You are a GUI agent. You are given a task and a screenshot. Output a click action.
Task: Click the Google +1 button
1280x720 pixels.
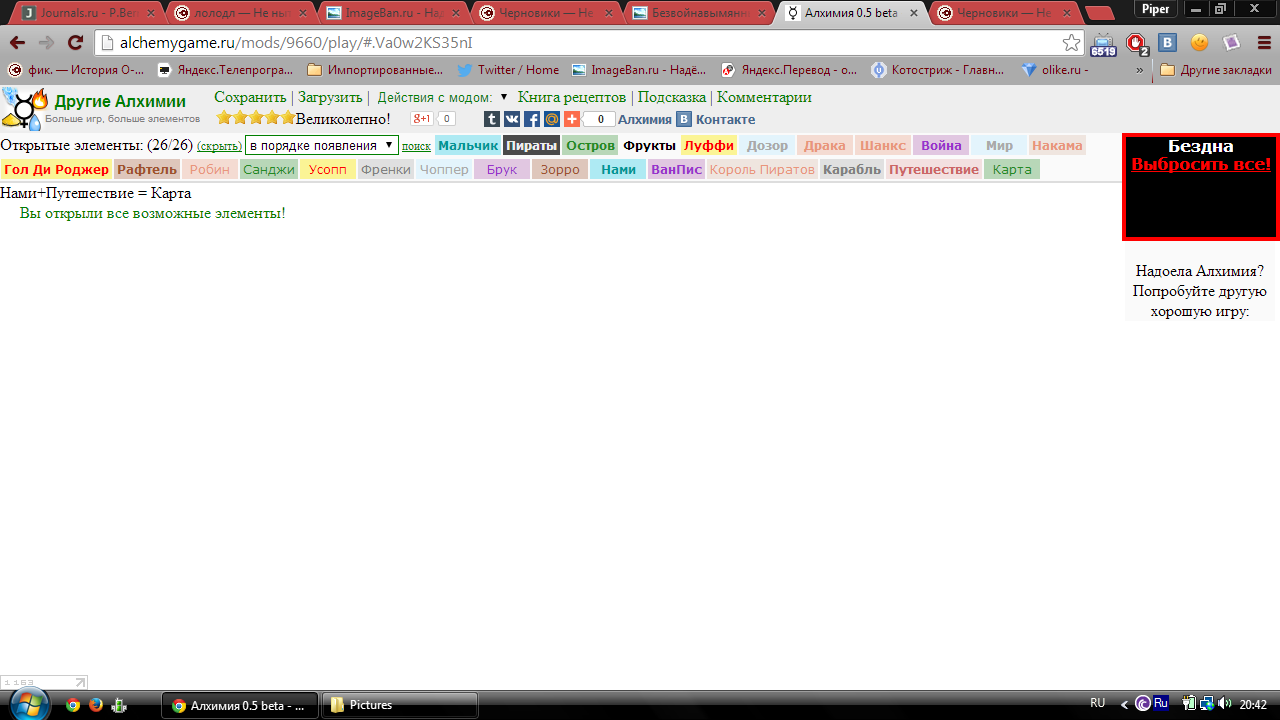(422, 119)
